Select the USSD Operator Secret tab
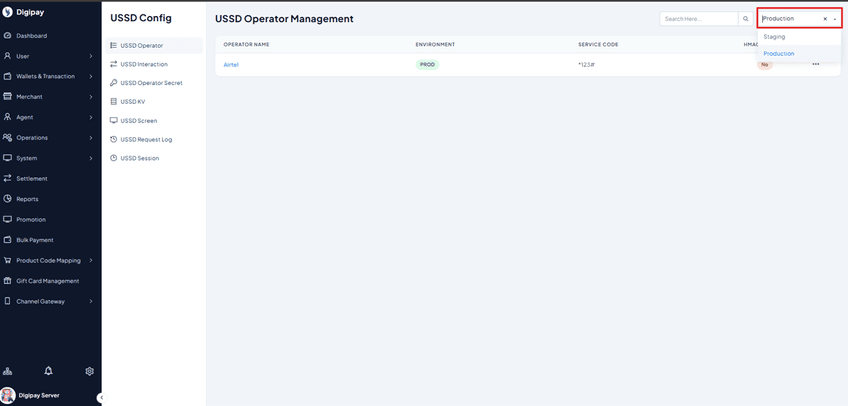The width and height of the screenshot is (848, 406). (x=154, y=83)
